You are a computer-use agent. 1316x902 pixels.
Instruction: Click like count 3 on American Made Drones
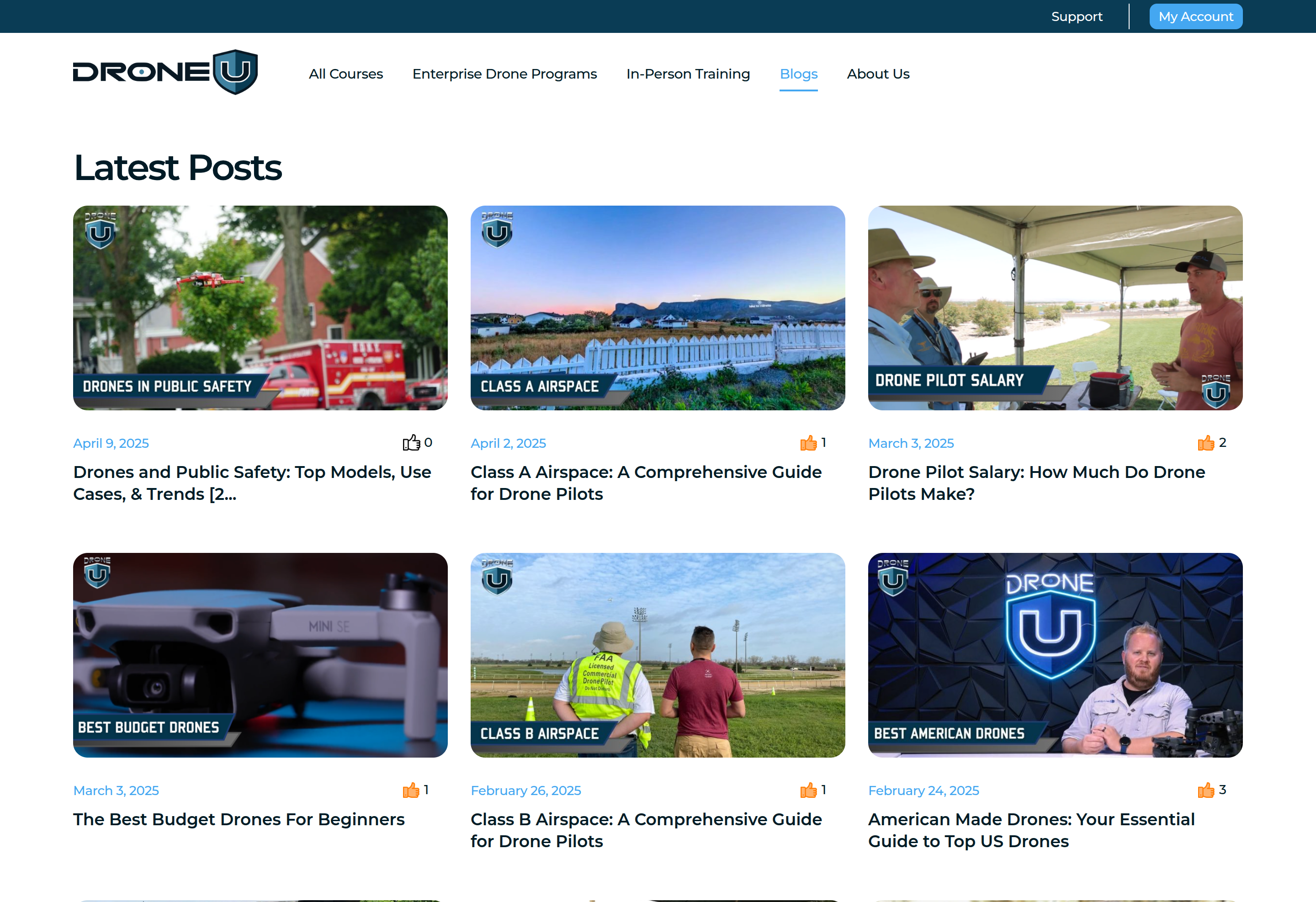click(1223, 790)
